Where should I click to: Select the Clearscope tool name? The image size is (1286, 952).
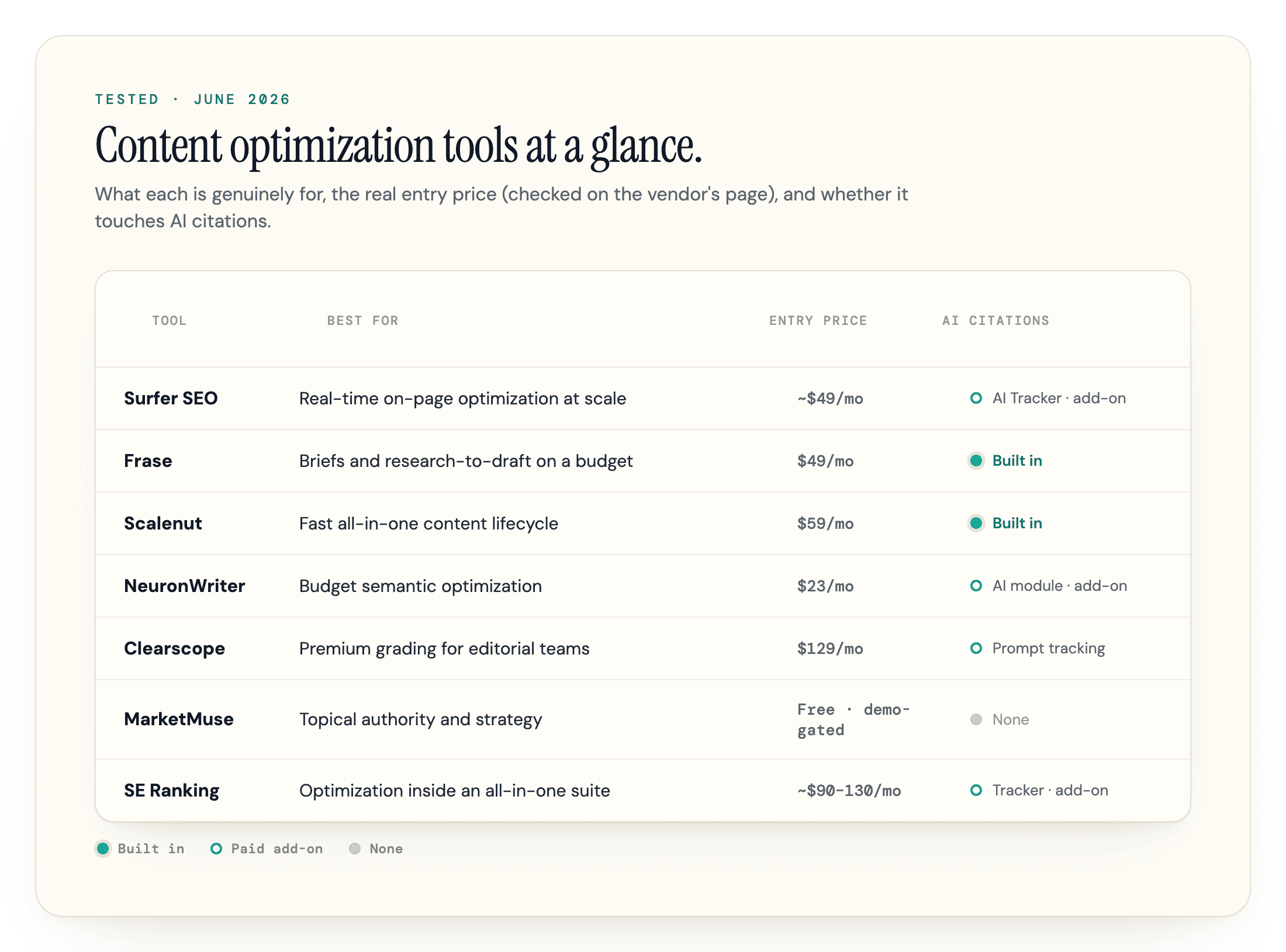[175, 649]
